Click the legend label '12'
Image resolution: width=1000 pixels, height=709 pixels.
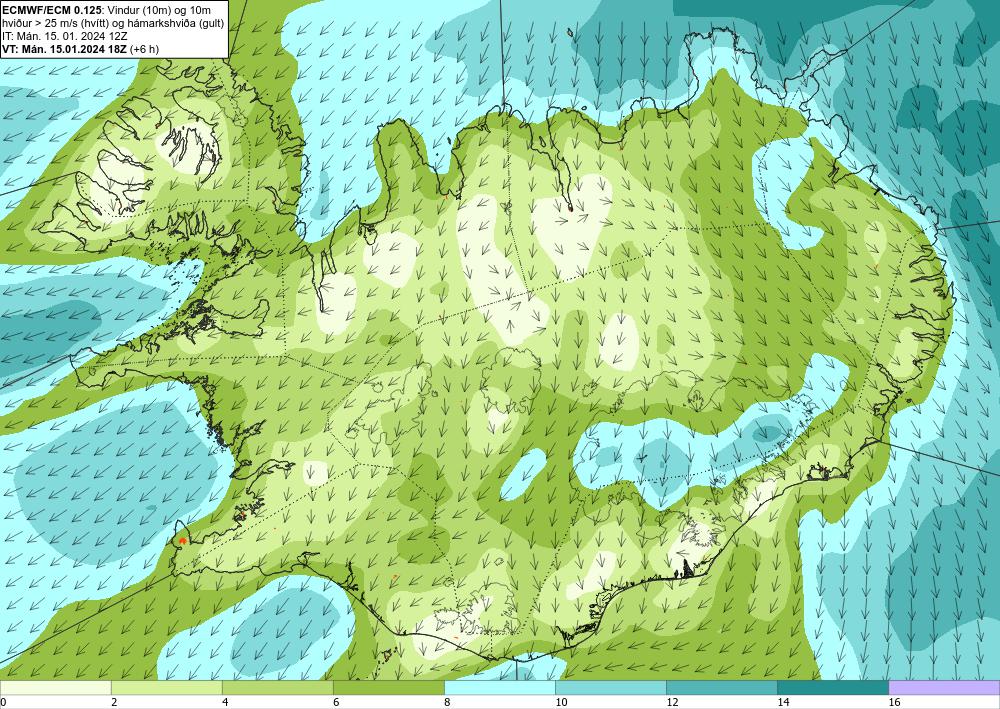(672, 702)
